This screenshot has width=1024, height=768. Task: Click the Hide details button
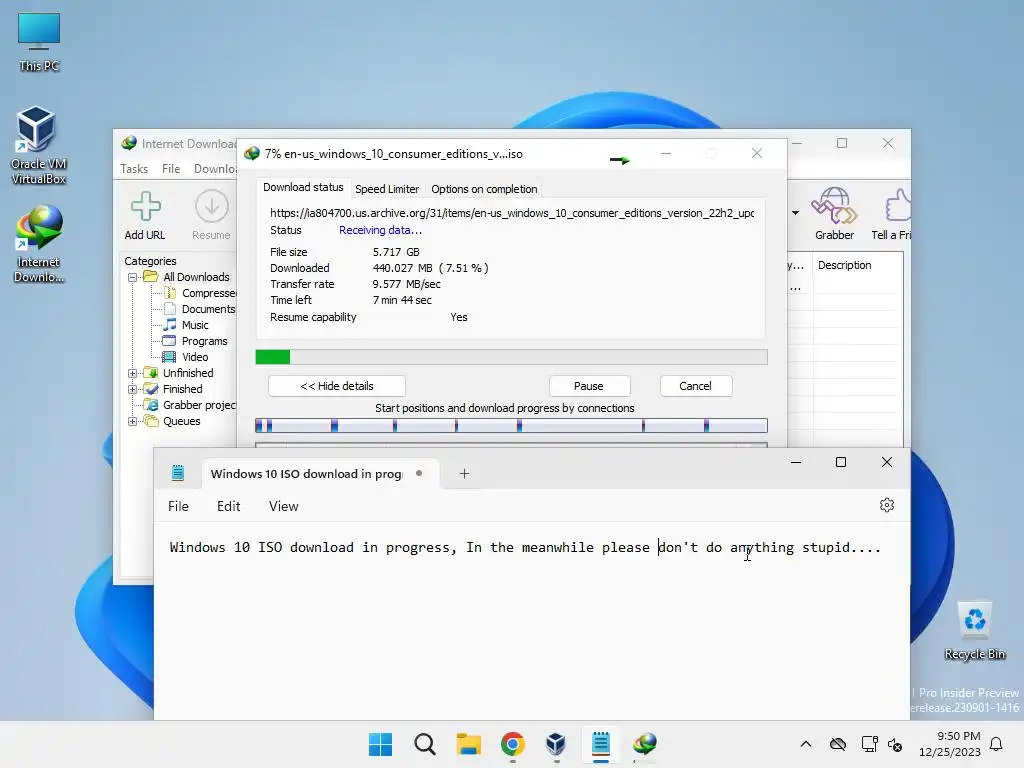click(337, 386)
